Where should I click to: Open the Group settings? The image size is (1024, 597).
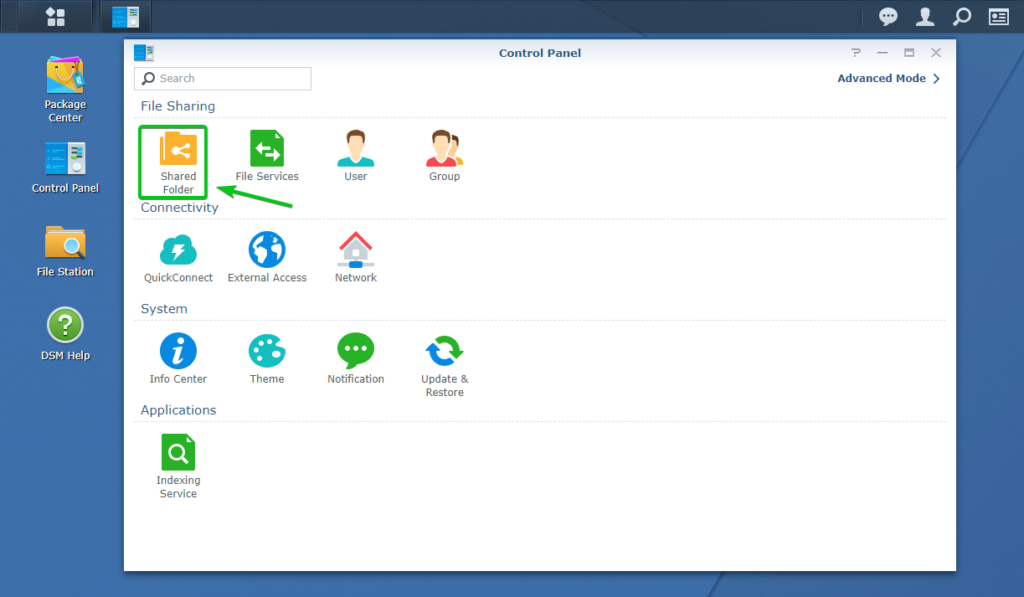[443, 150]
